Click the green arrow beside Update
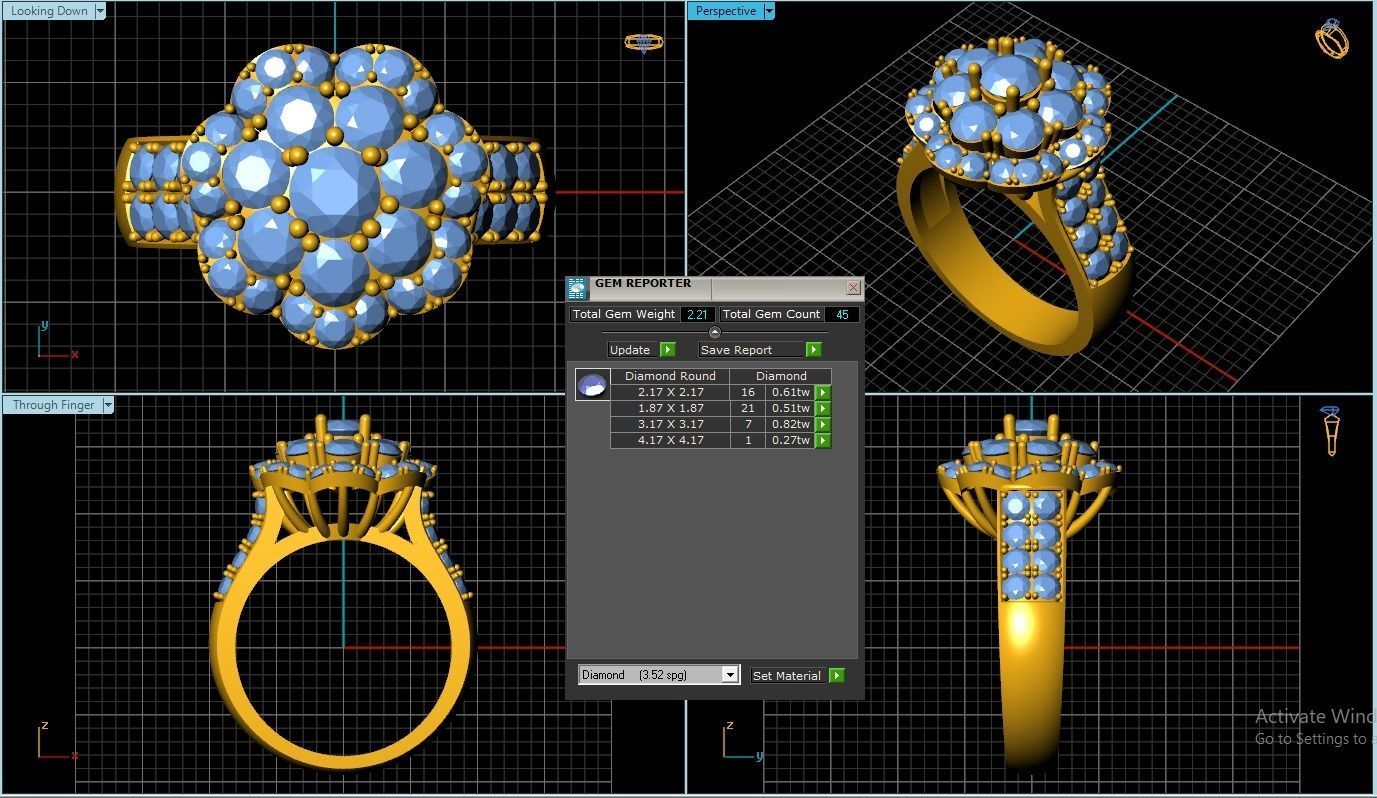This screenshot has width=1377, height=798. pos(667,350)
